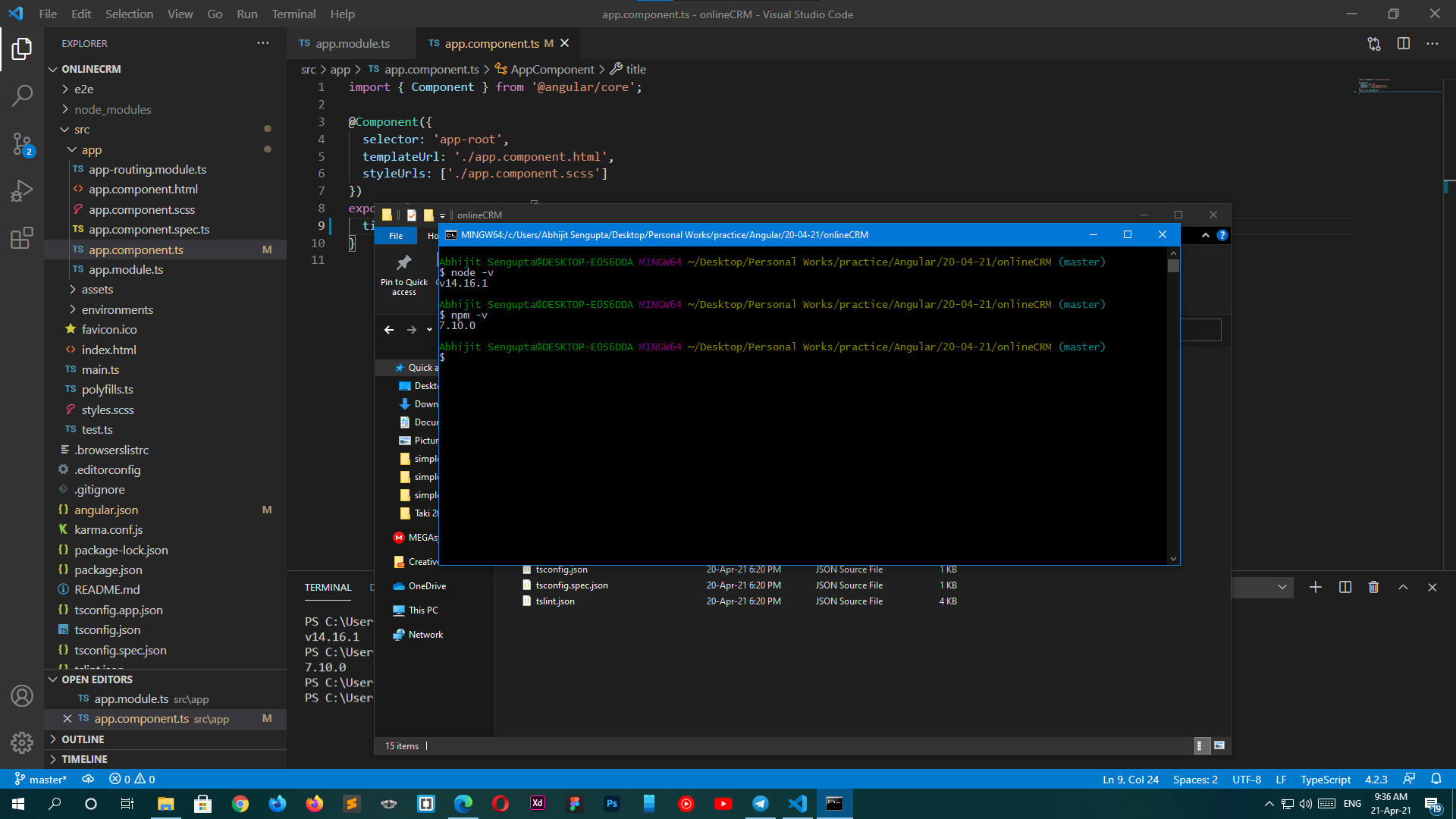Create a new terminal with plus icon

click(1316, 587)
